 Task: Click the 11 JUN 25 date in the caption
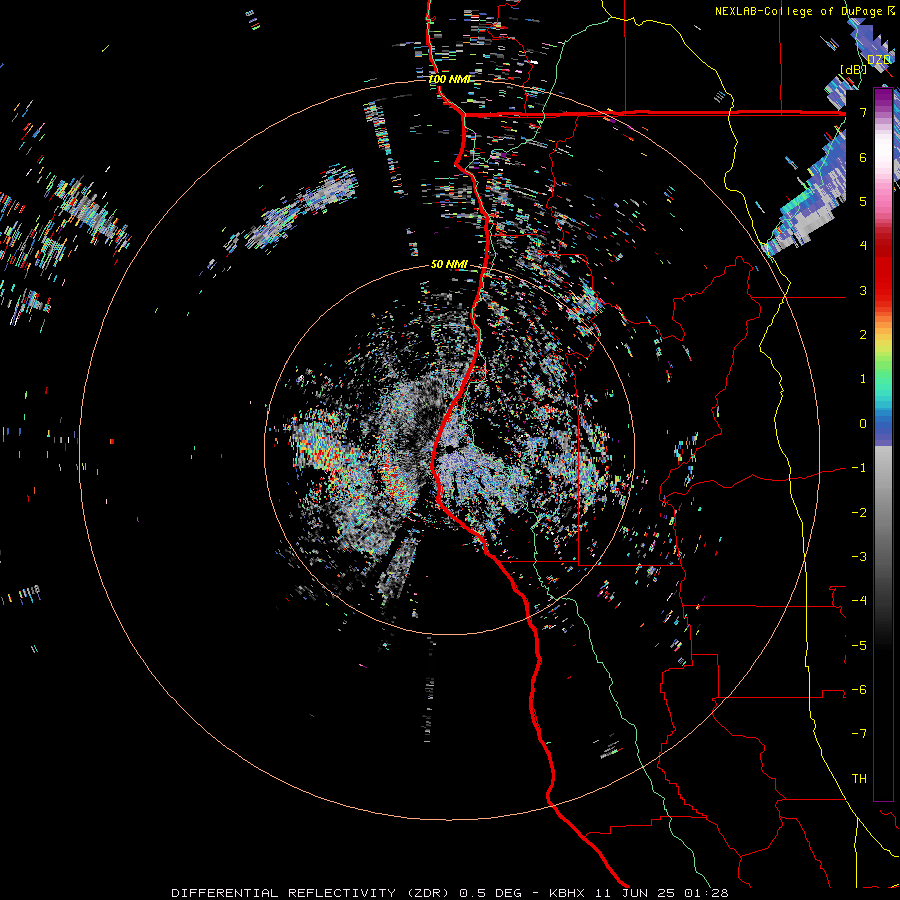point(635,893)
